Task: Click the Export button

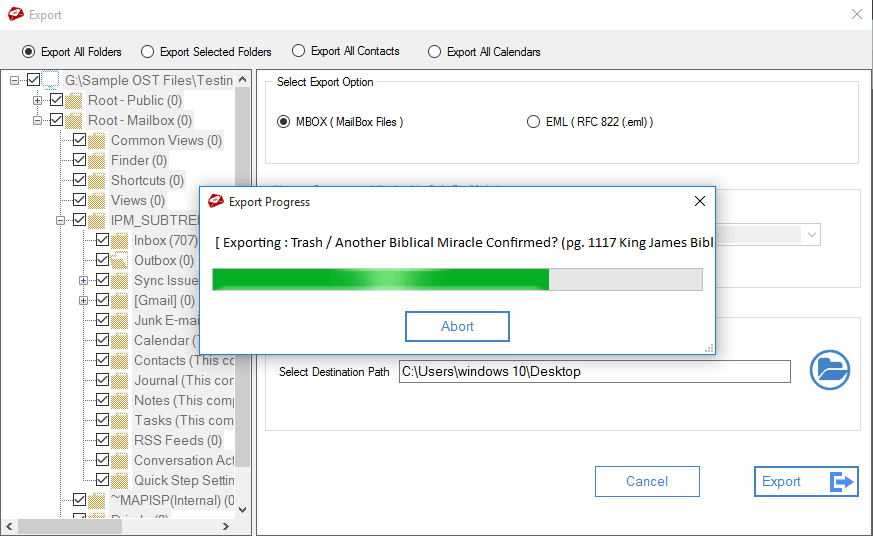Action: click(x=806, y=481)
